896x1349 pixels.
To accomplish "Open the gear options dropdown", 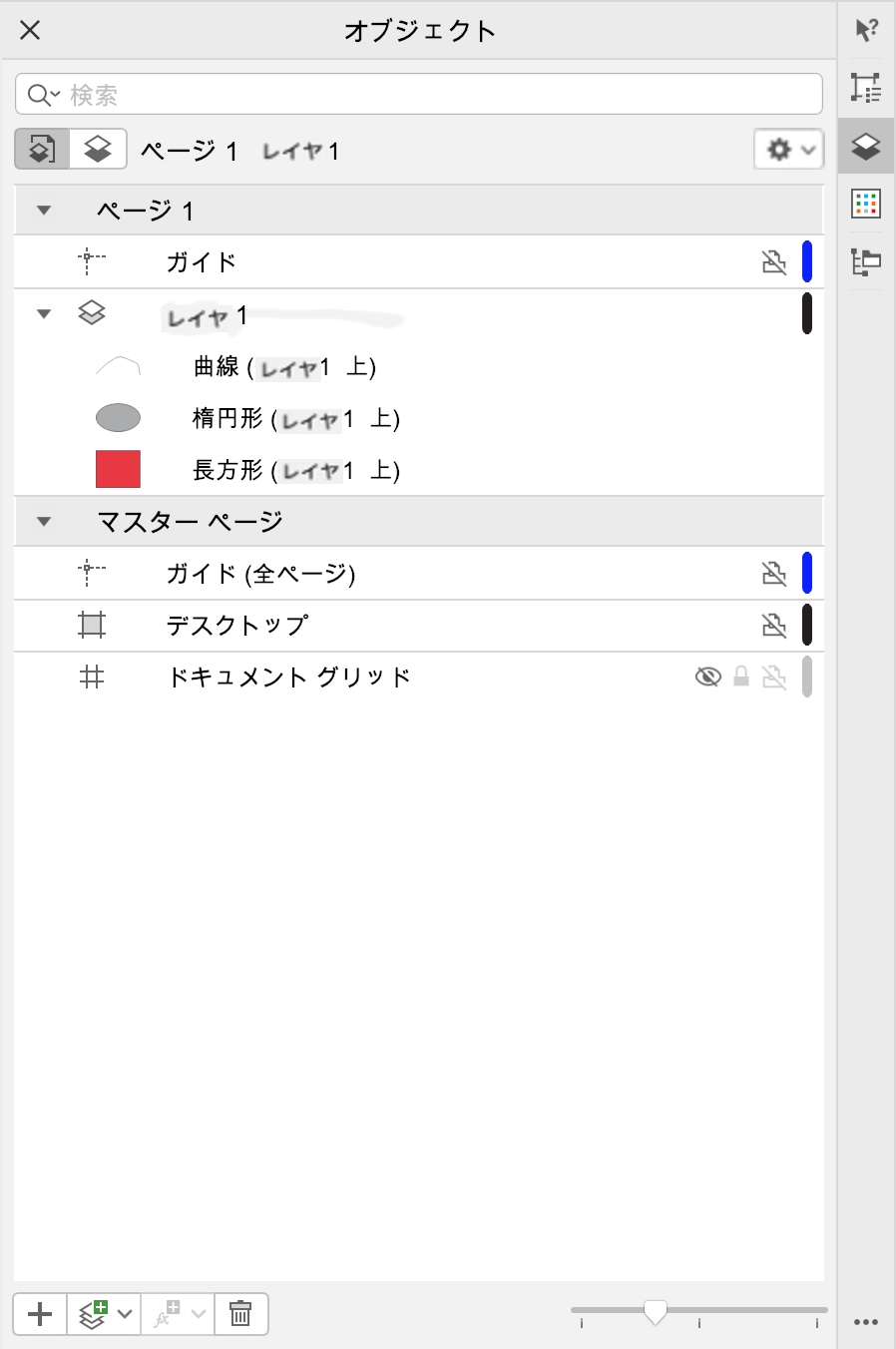I will click(x=788, y=150).
